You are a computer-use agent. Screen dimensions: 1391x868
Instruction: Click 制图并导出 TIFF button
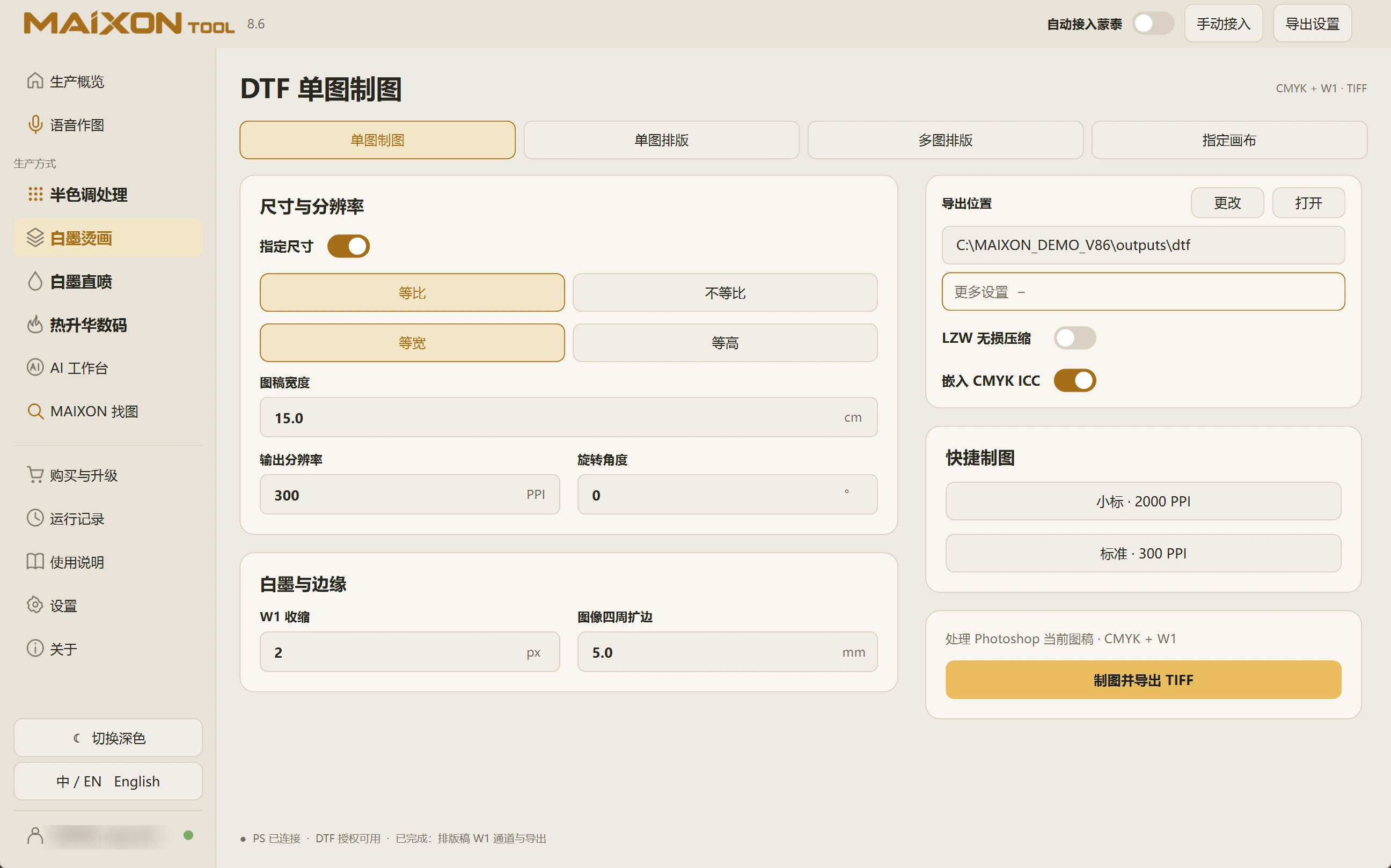(1143, 680)
